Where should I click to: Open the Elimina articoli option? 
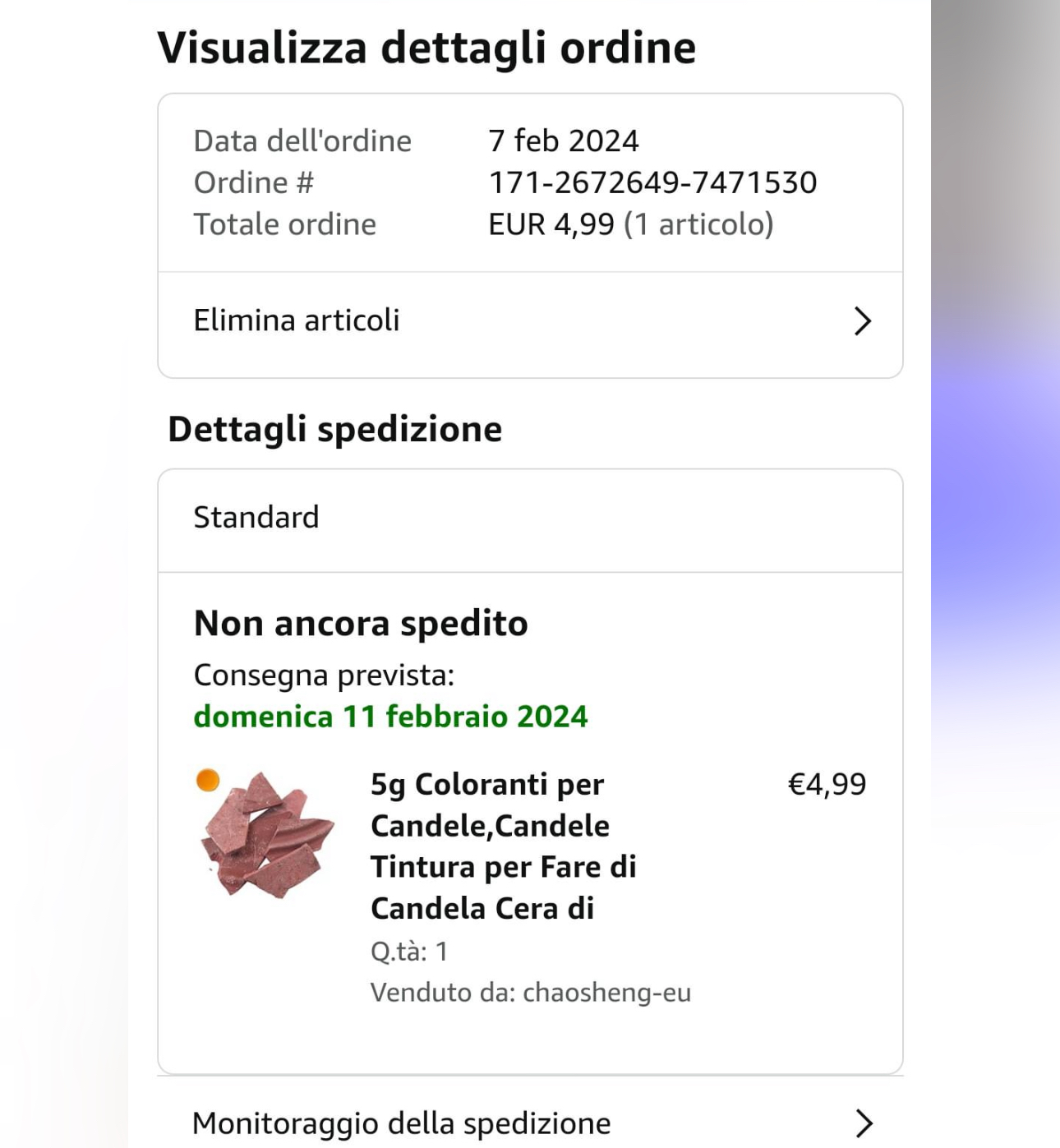coord(297,320)
